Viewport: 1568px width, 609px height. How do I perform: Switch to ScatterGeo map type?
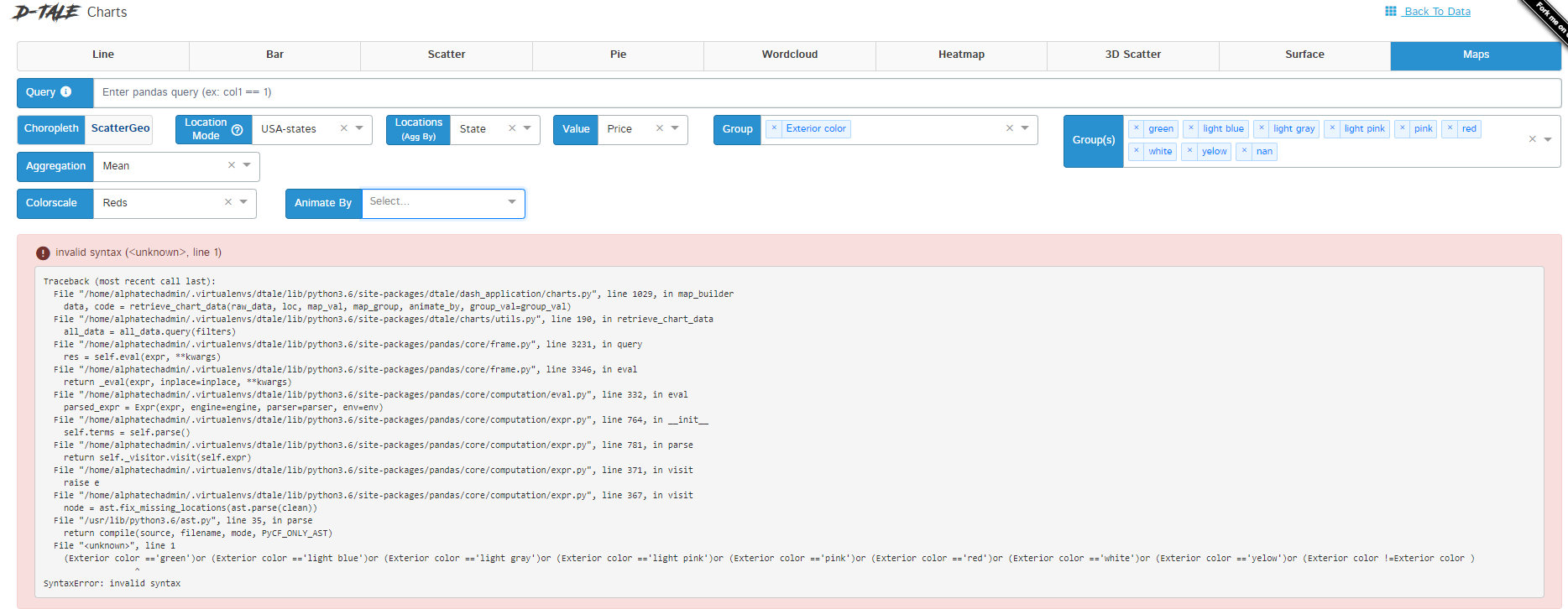[120, 128]
